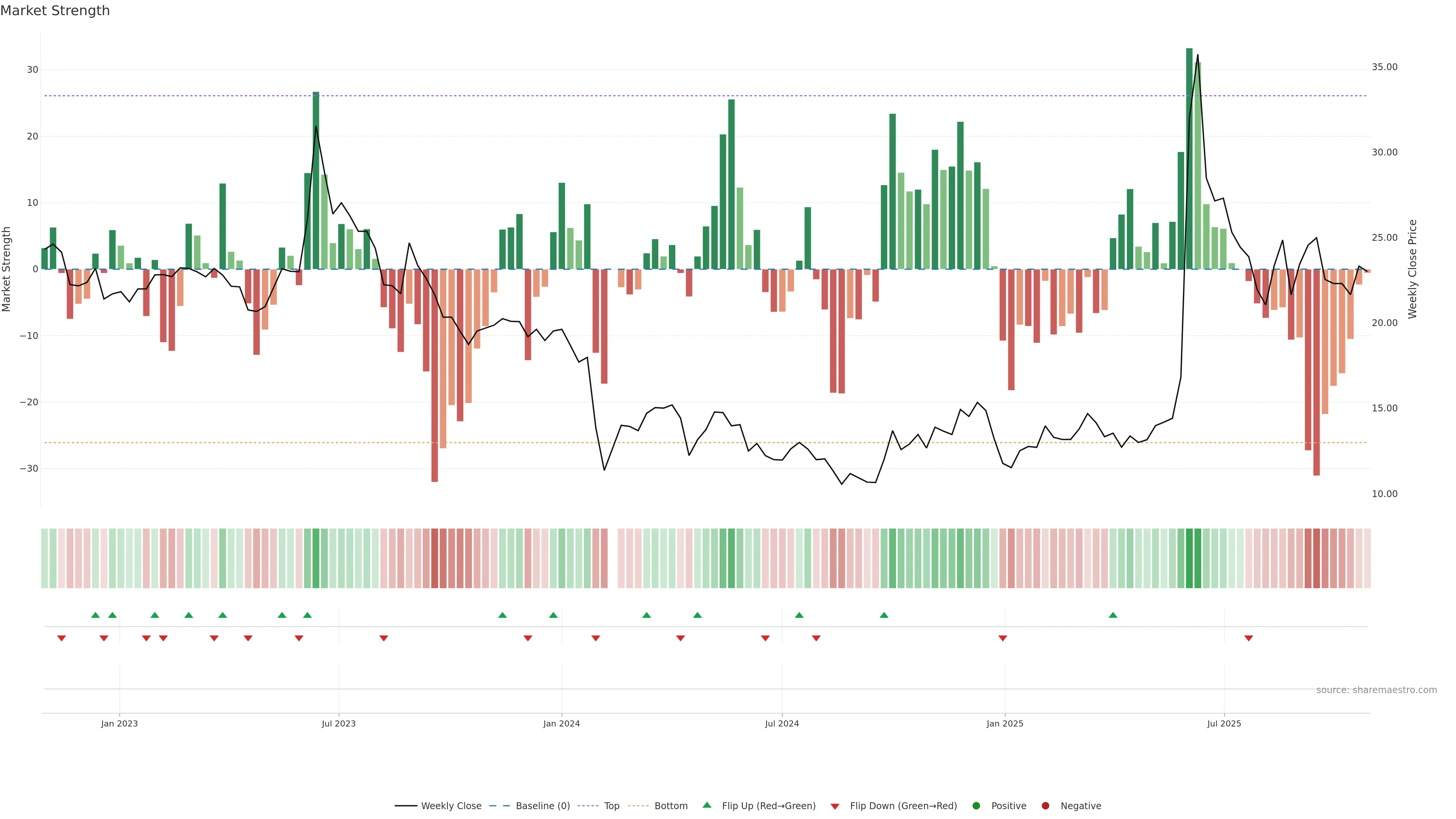The width and height of the screenshot is (1456, 819).
Task: Click the Jul 2025 axis label
Action: tap(1224, 723)
